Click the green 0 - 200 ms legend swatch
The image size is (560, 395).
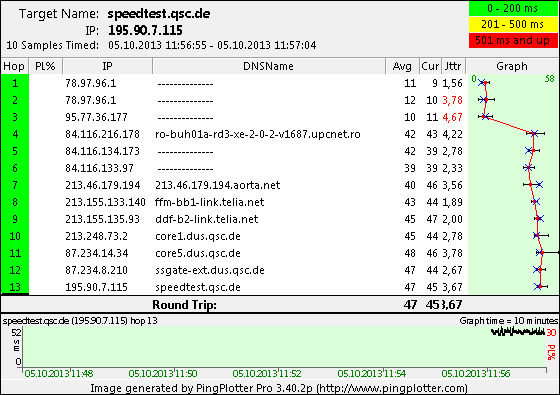coord(513,9)
